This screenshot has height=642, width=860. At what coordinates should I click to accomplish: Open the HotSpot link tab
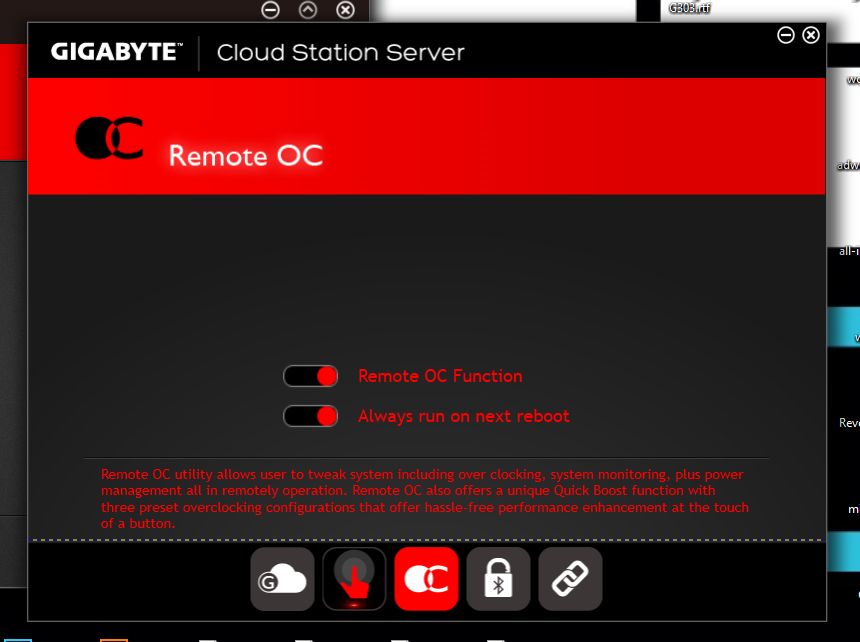(570, 579)
